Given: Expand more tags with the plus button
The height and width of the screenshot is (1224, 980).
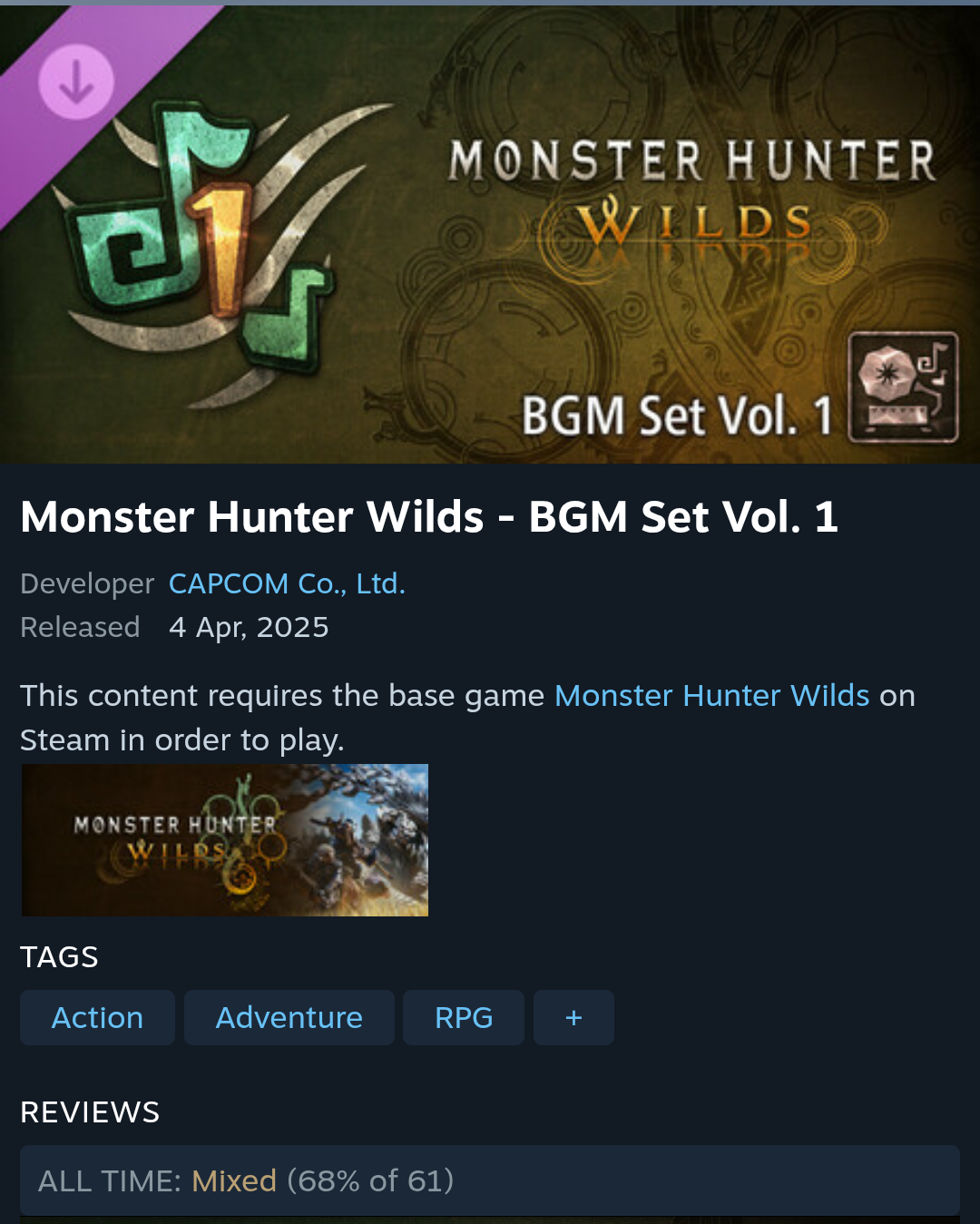Looking at the screenshot, I should (x=573, y=1018).
